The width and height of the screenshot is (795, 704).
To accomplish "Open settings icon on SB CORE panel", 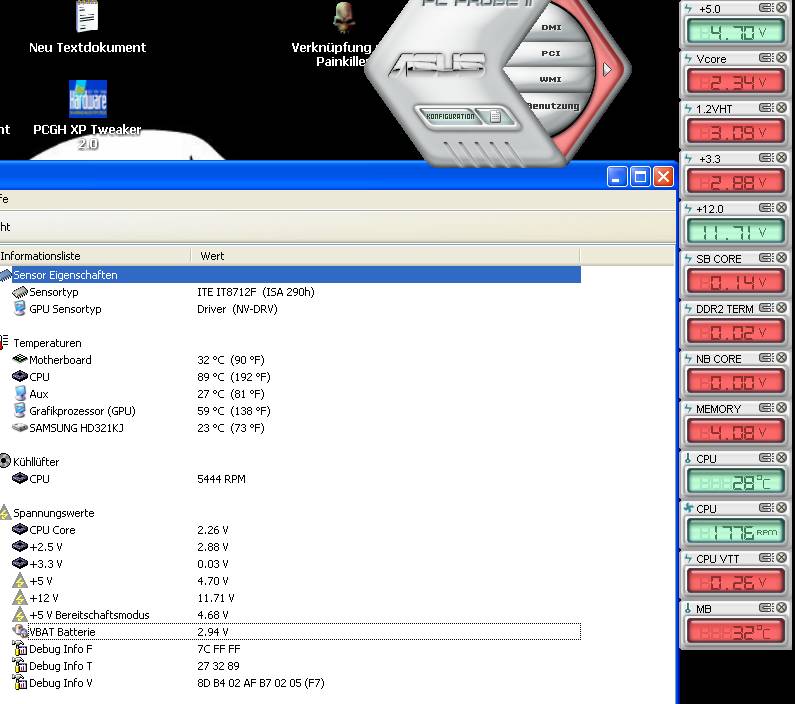I will click(x=766, y=258).
